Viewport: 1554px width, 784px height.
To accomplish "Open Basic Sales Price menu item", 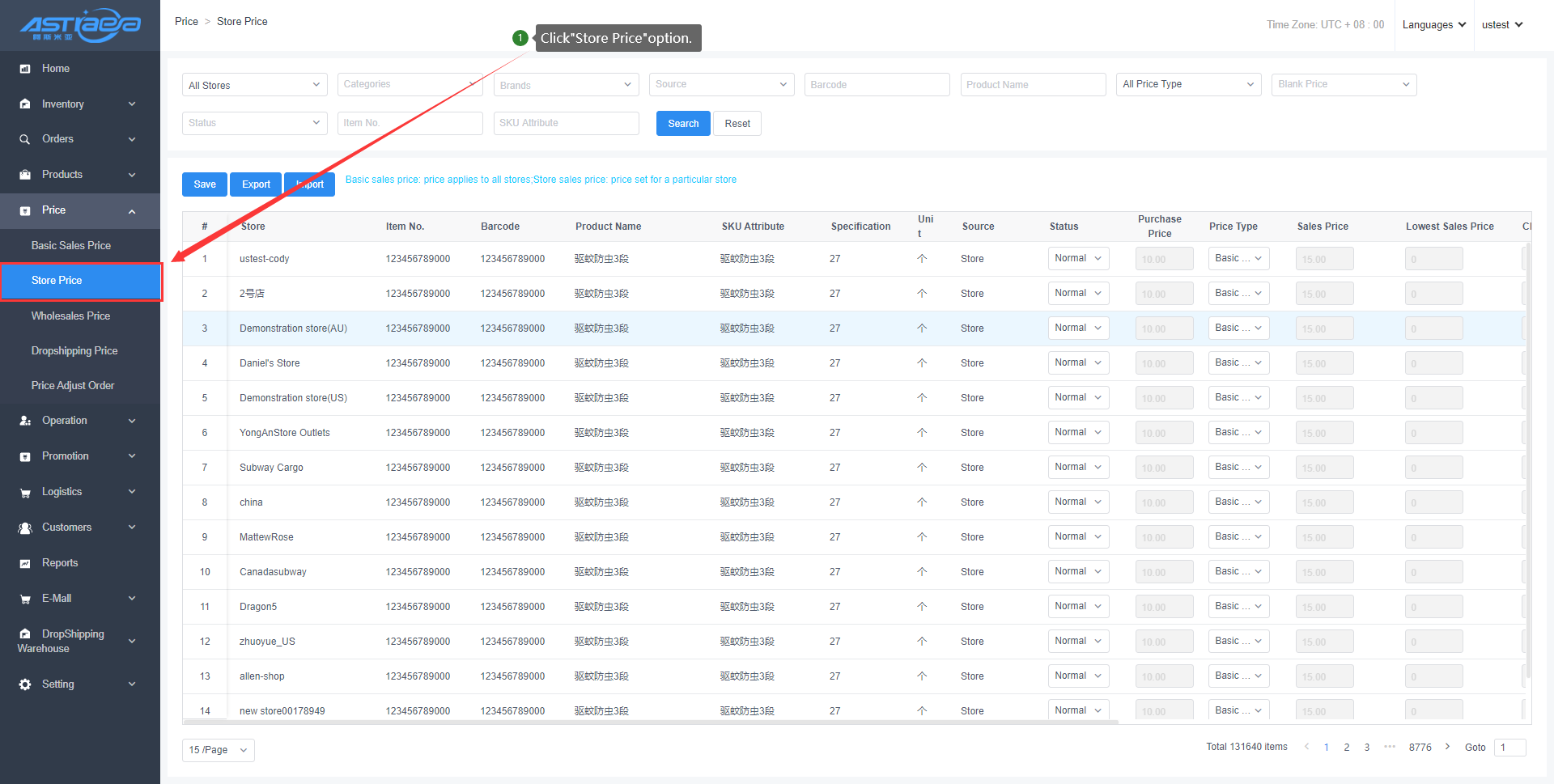I will tap(71, 246).
